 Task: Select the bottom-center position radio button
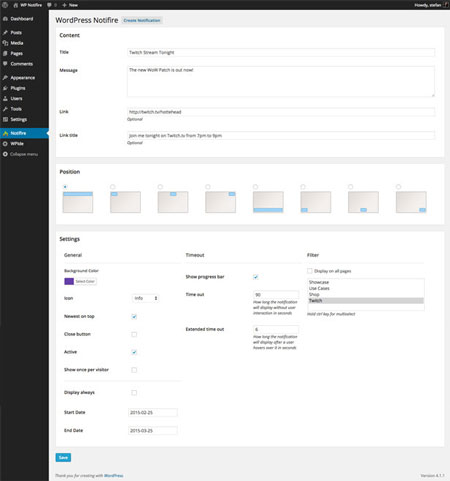pyautogui.click(x=351, y=187)
